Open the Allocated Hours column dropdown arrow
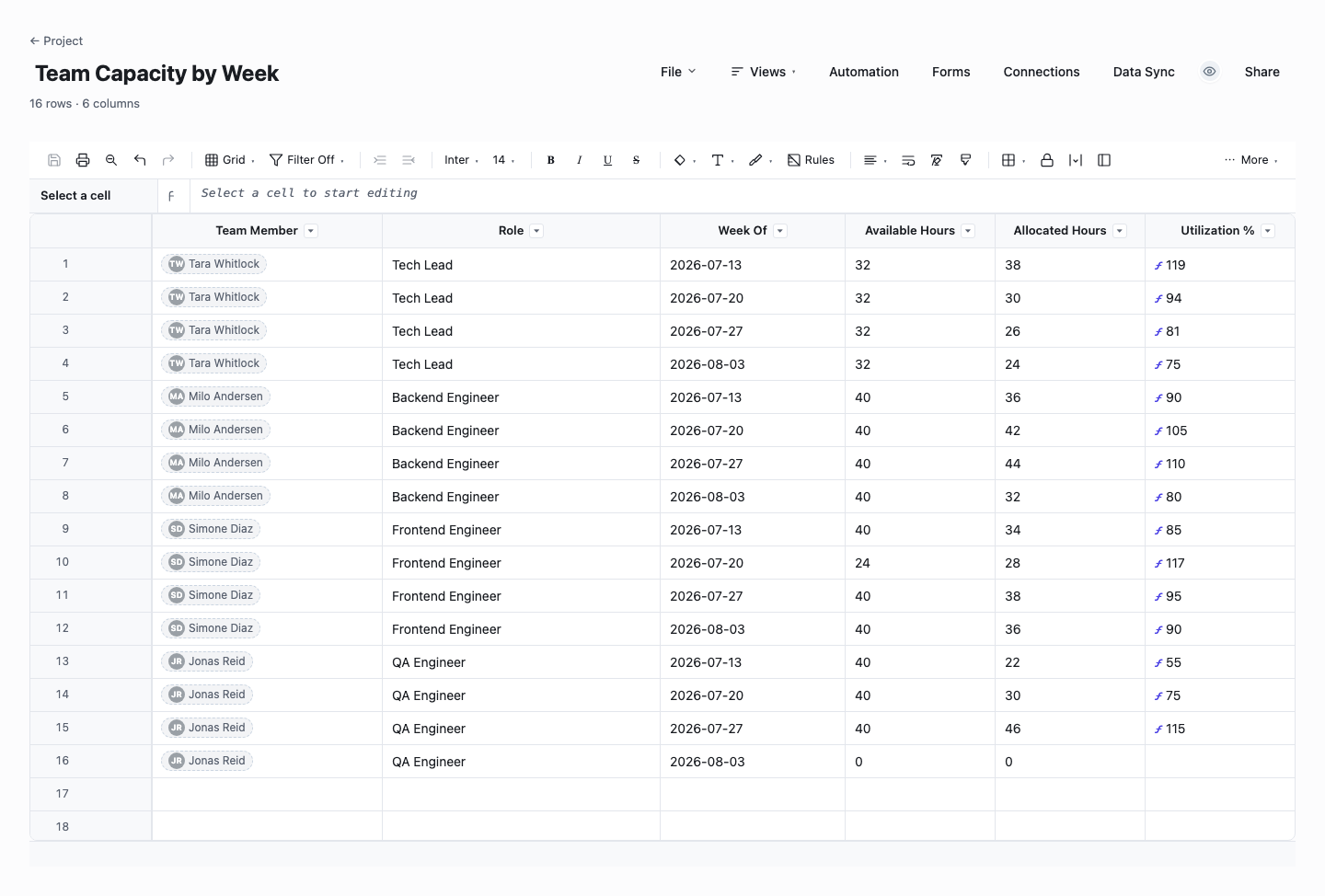This screenshot has height=896, width=1325. tap(1120, 231)
